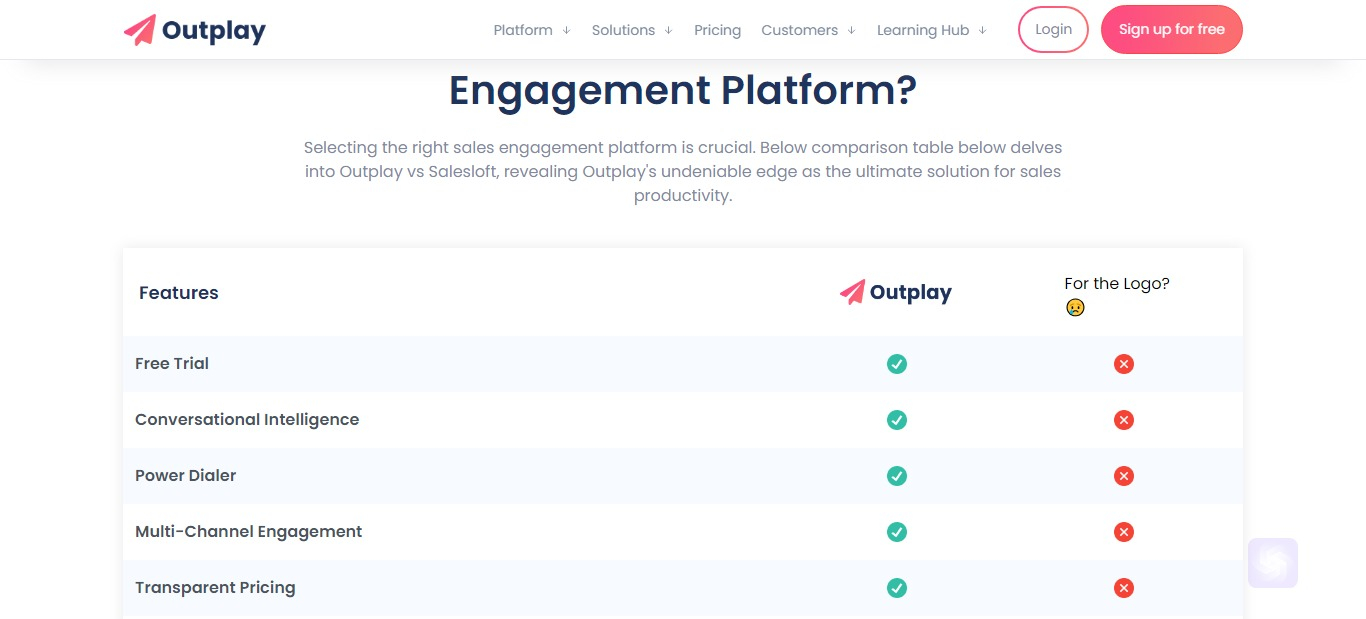
Task: Click green check for Transparent Pricing
Action: [897, 588]
